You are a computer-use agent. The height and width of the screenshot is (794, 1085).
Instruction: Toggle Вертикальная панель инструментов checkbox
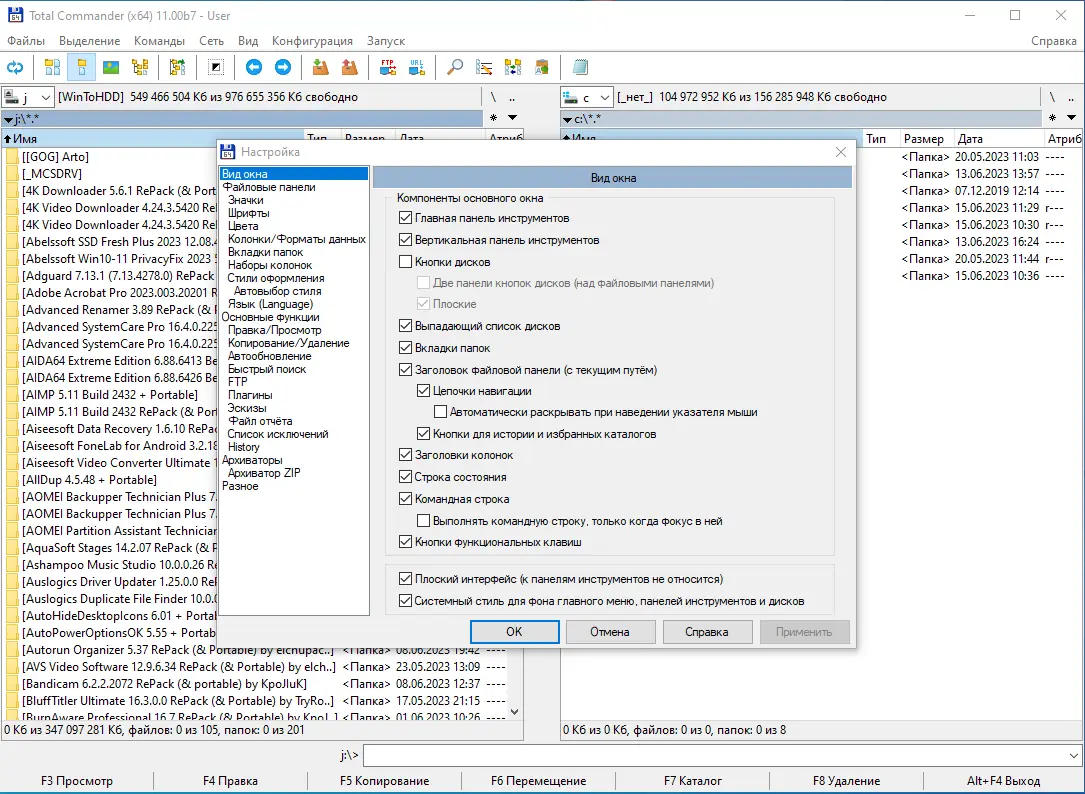click(405, 240)
